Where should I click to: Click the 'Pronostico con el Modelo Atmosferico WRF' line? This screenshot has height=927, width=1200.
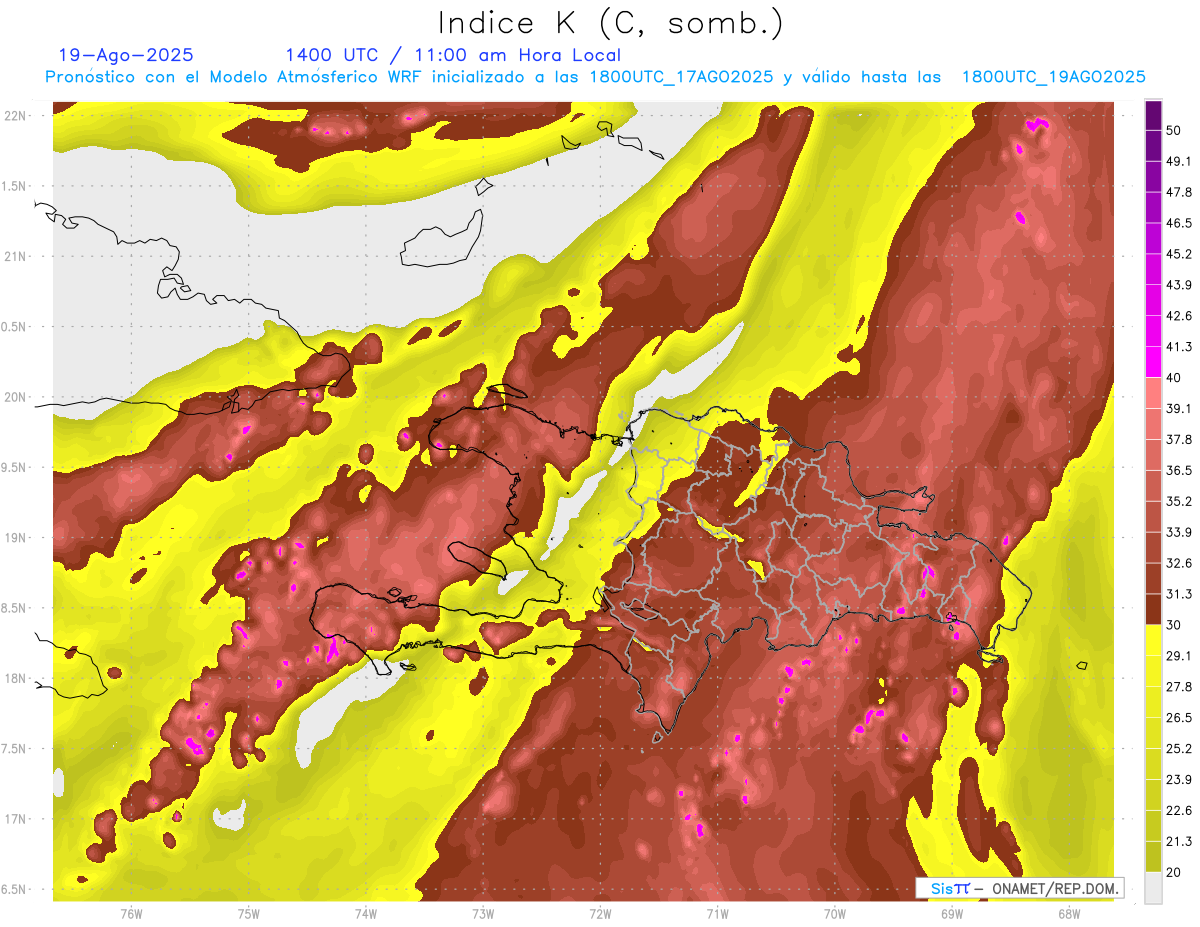click(x=595, y=77)
